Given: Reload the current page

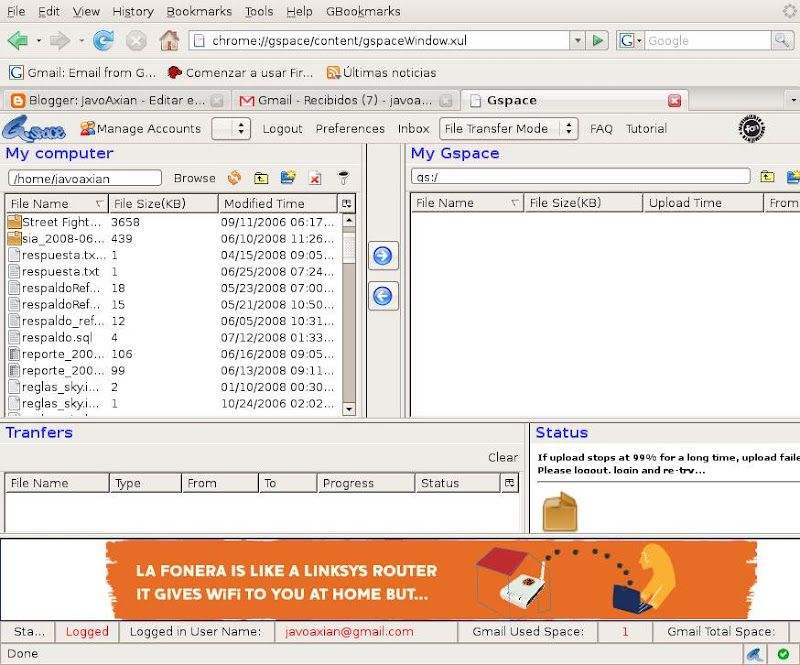Looking at the screenshot, I should pos(103,40).
